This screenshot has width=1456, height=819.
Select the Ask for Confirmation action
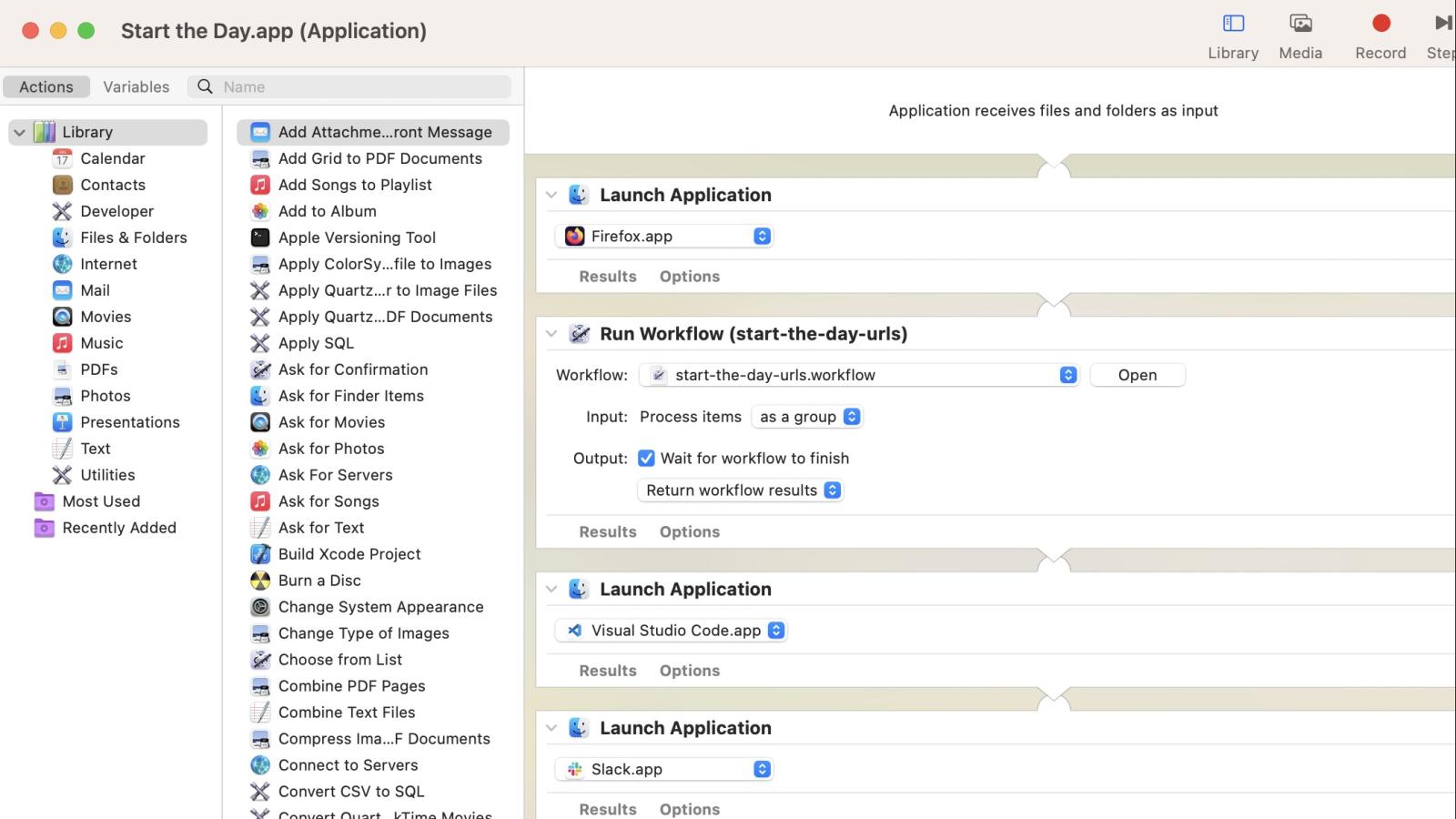click(353, 369)
